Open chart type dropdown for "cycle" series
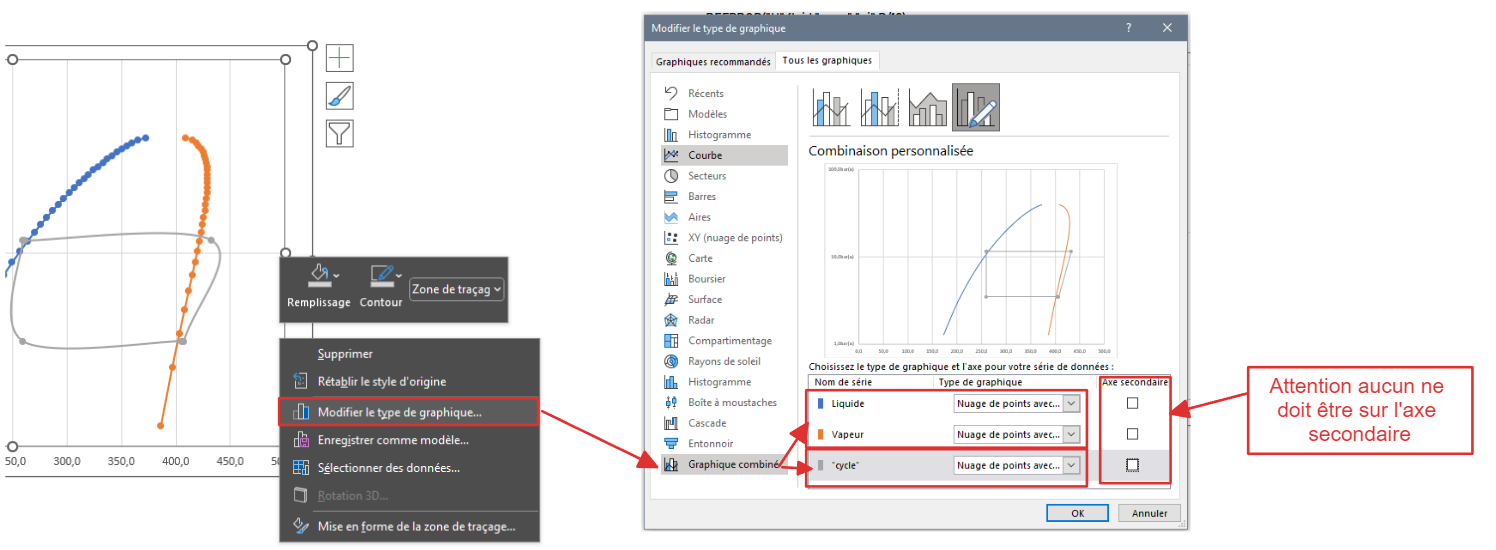The width and height of the screenshot is (1496, 550). click(x=1071, y=465)
